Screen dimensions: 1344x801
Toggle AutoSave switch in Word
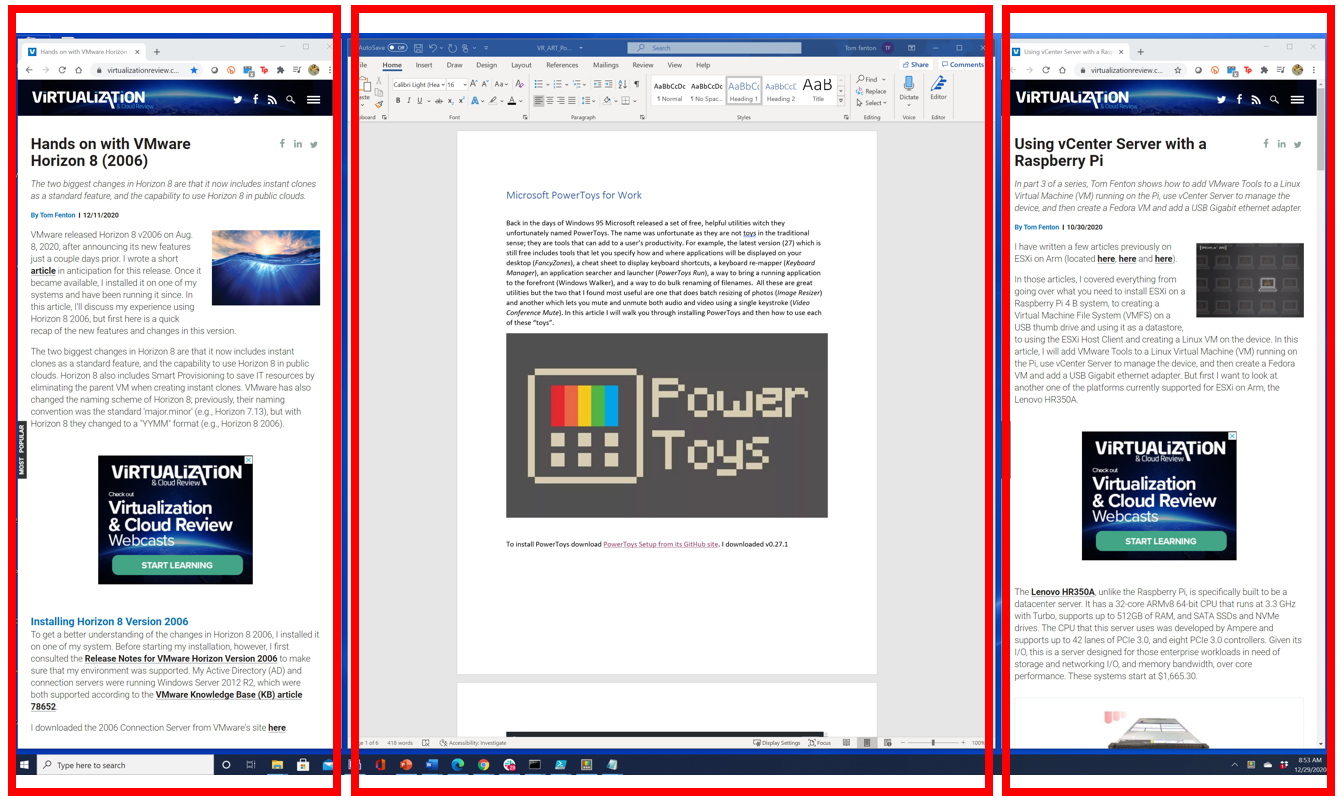(398, 47)
